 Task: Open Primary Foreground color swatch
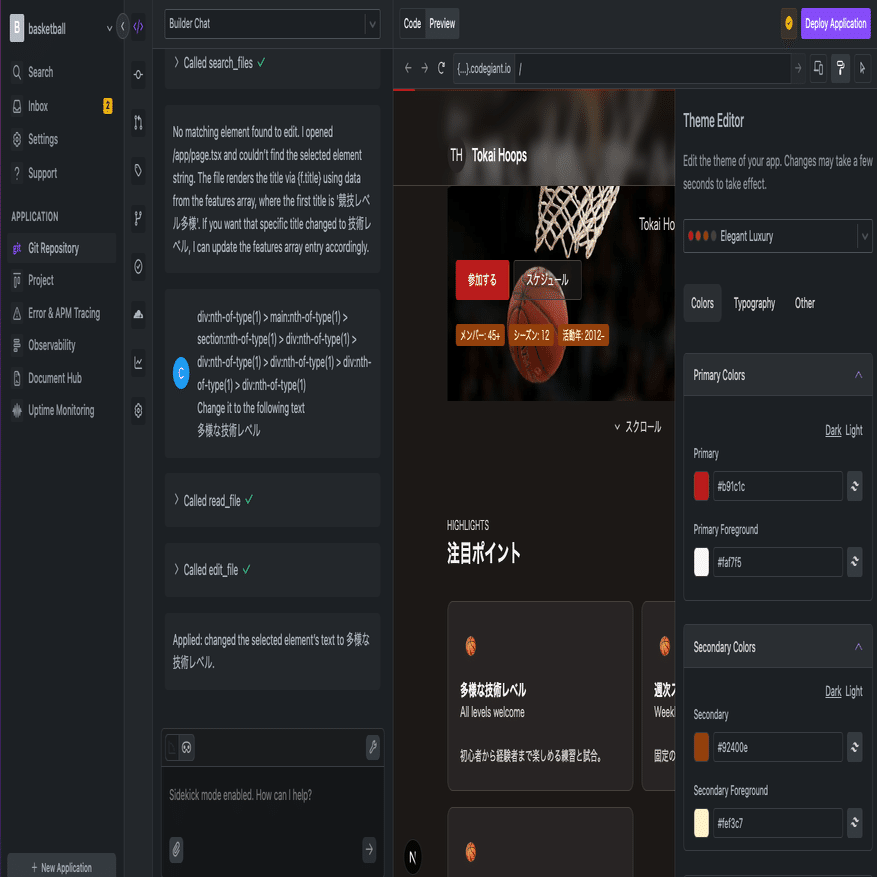point(701,562)
